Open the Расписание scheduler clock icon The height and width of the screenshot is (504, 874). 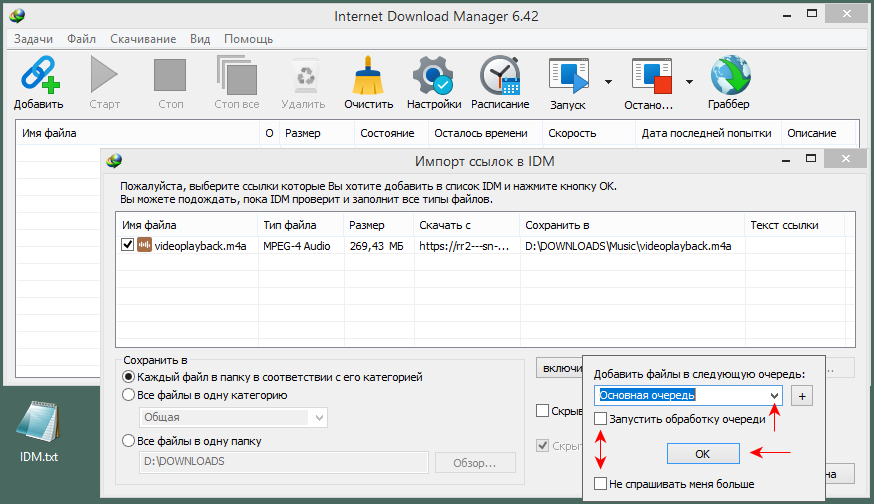(x=499, y=76)
